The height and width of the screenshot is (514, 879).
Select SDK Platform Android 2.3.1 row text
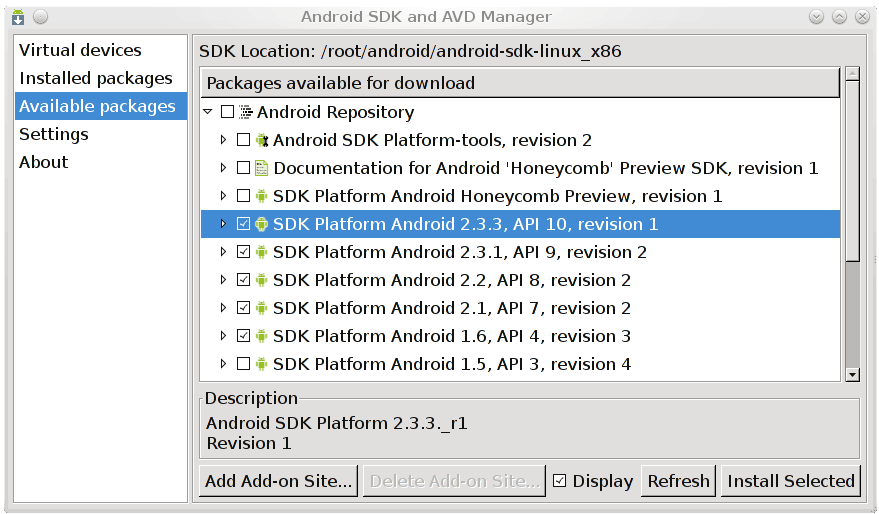[460, 252]
